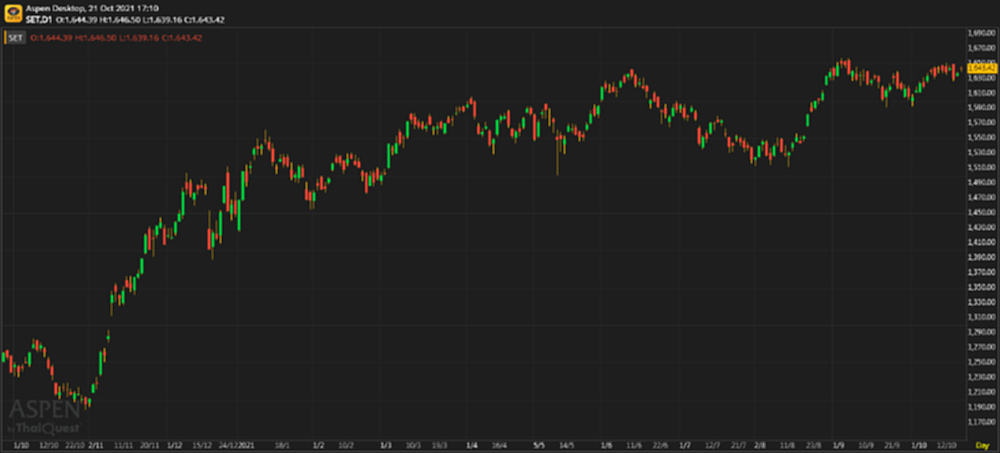This screenshot has height=453, width=1000.
Task: Click the 18/1 date axis label
Action: point(283,444)
